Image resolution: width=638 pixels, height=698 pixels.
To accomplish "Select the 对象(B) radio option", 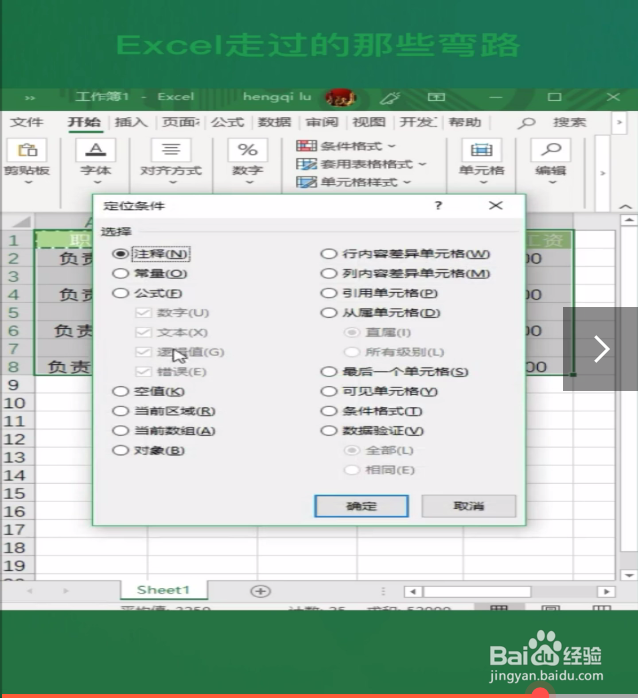I will tap(120, 450).
